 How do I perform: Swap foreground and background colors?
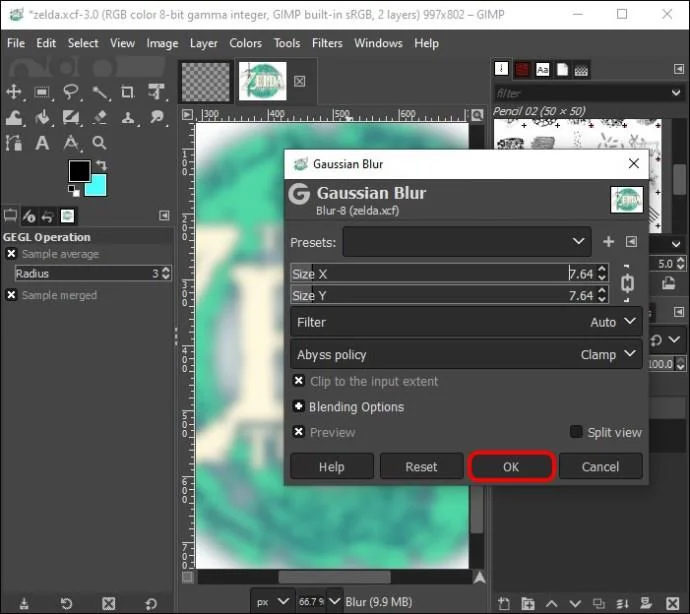102,165
